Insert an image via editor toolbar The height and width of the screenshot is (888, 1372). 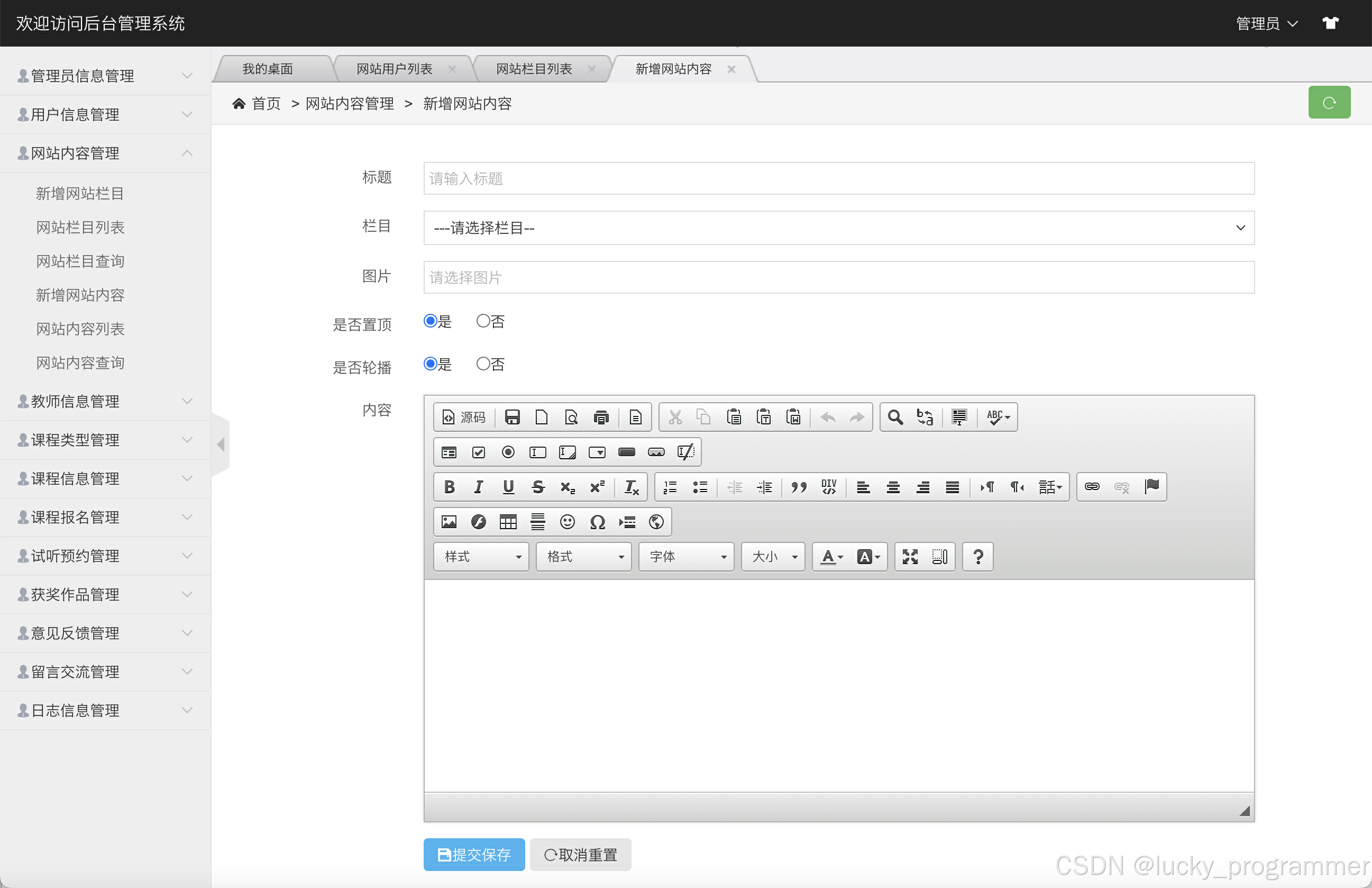[449, 522]
